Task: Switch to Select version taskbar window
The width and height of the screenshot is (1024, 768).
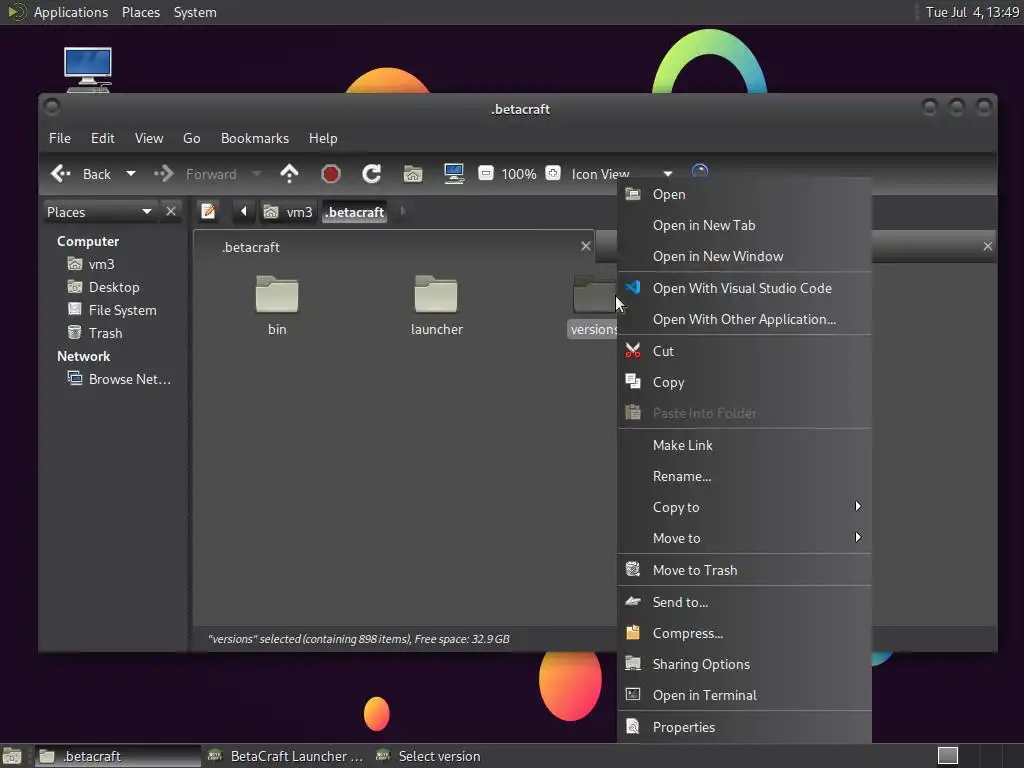Action: pyautogui.click(x=428, y=756)
